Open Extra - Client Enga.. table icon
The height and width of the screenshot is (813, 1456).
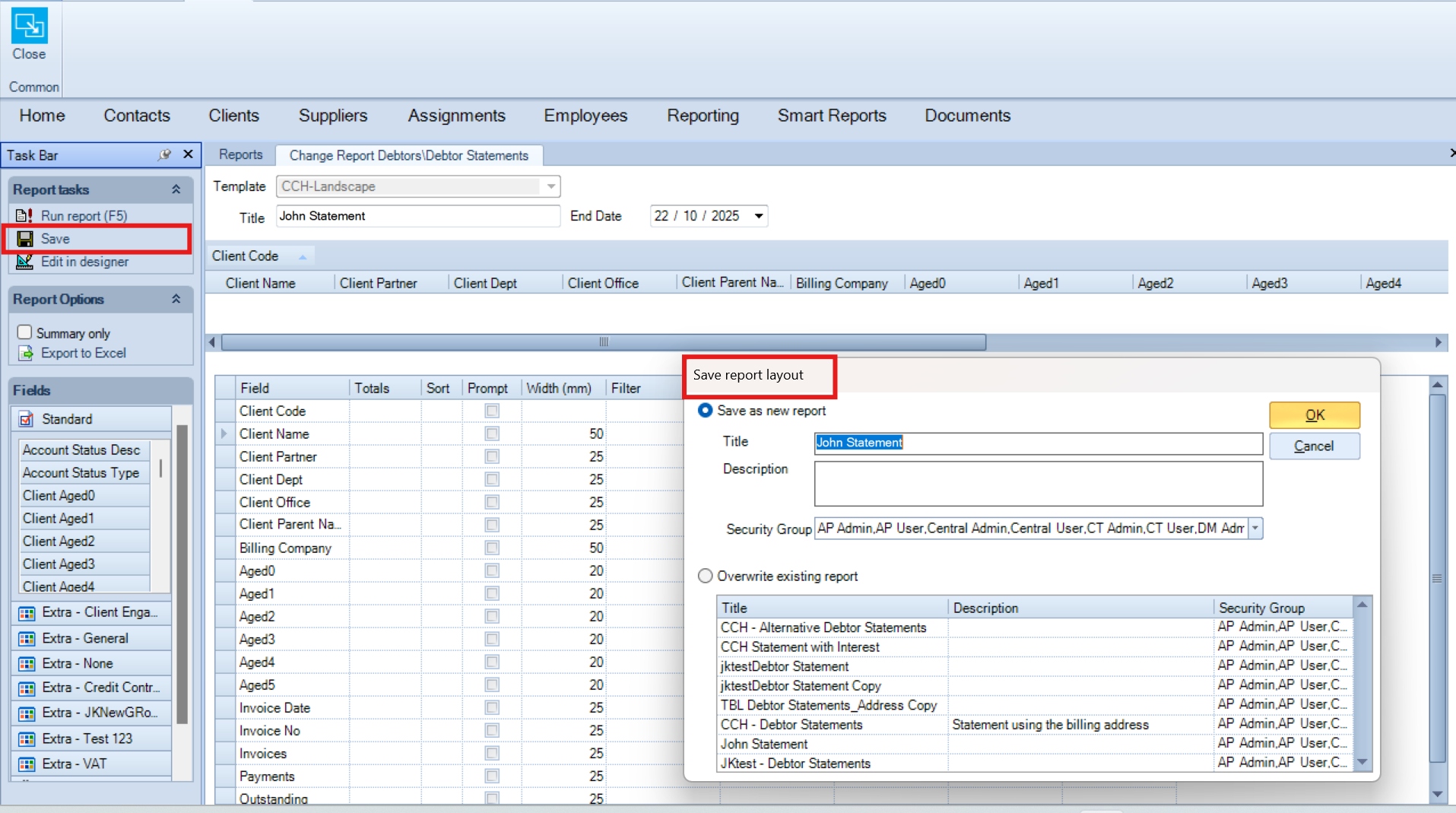(27, 613)
